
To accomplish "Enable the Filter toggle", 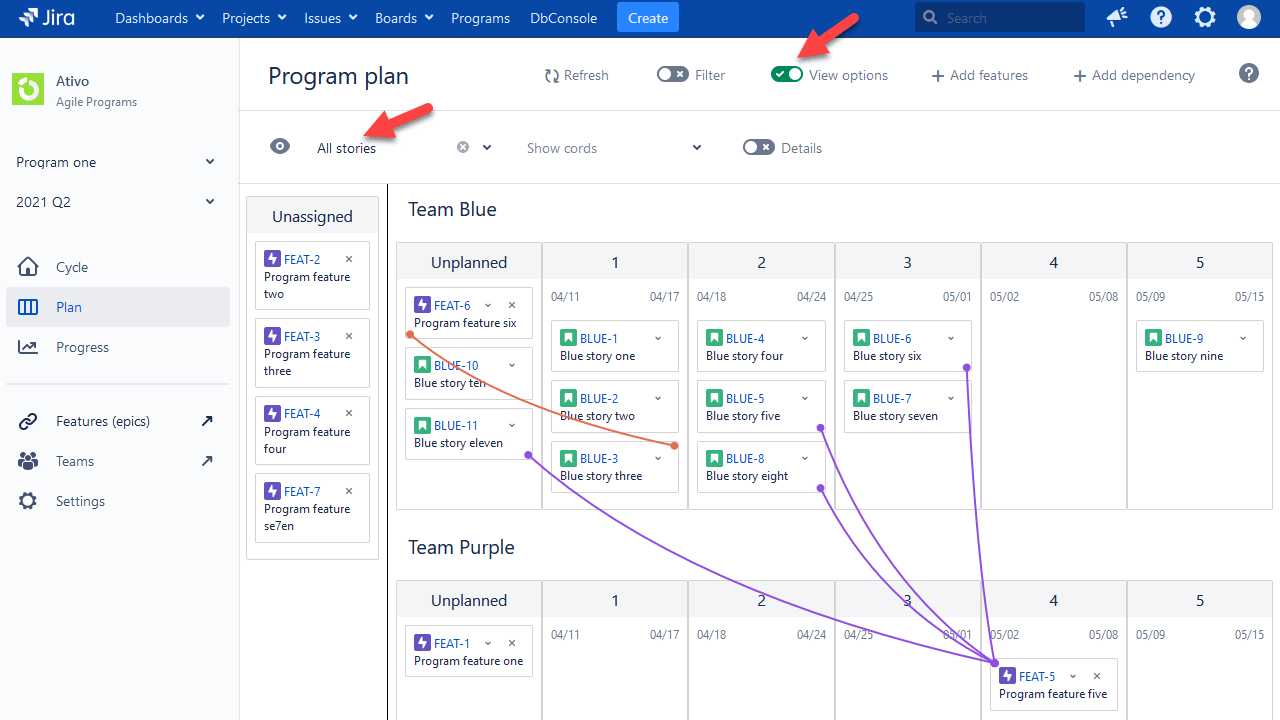I will pyautogui.click(x=671, y=74).
